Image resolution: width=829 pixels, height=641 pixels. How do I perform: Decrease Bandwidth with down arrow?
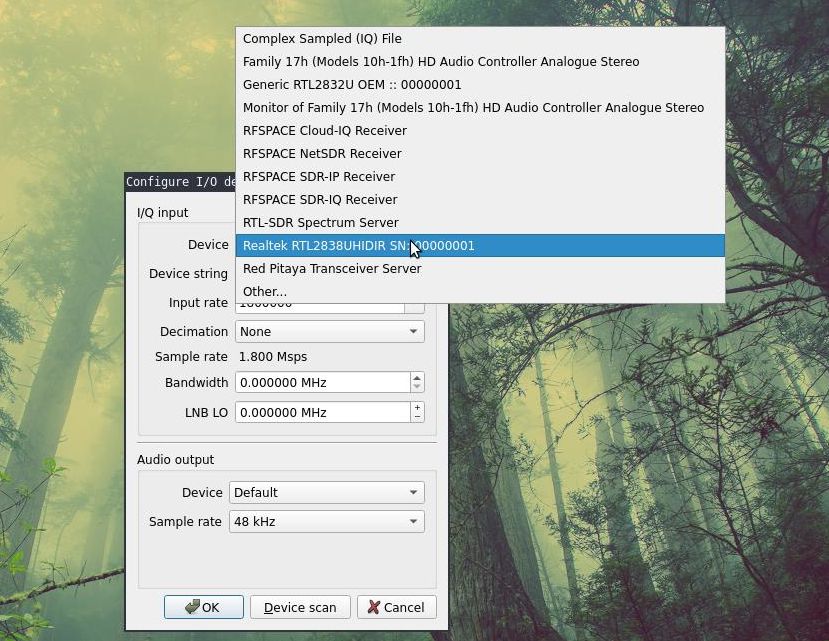click(417, 387)
